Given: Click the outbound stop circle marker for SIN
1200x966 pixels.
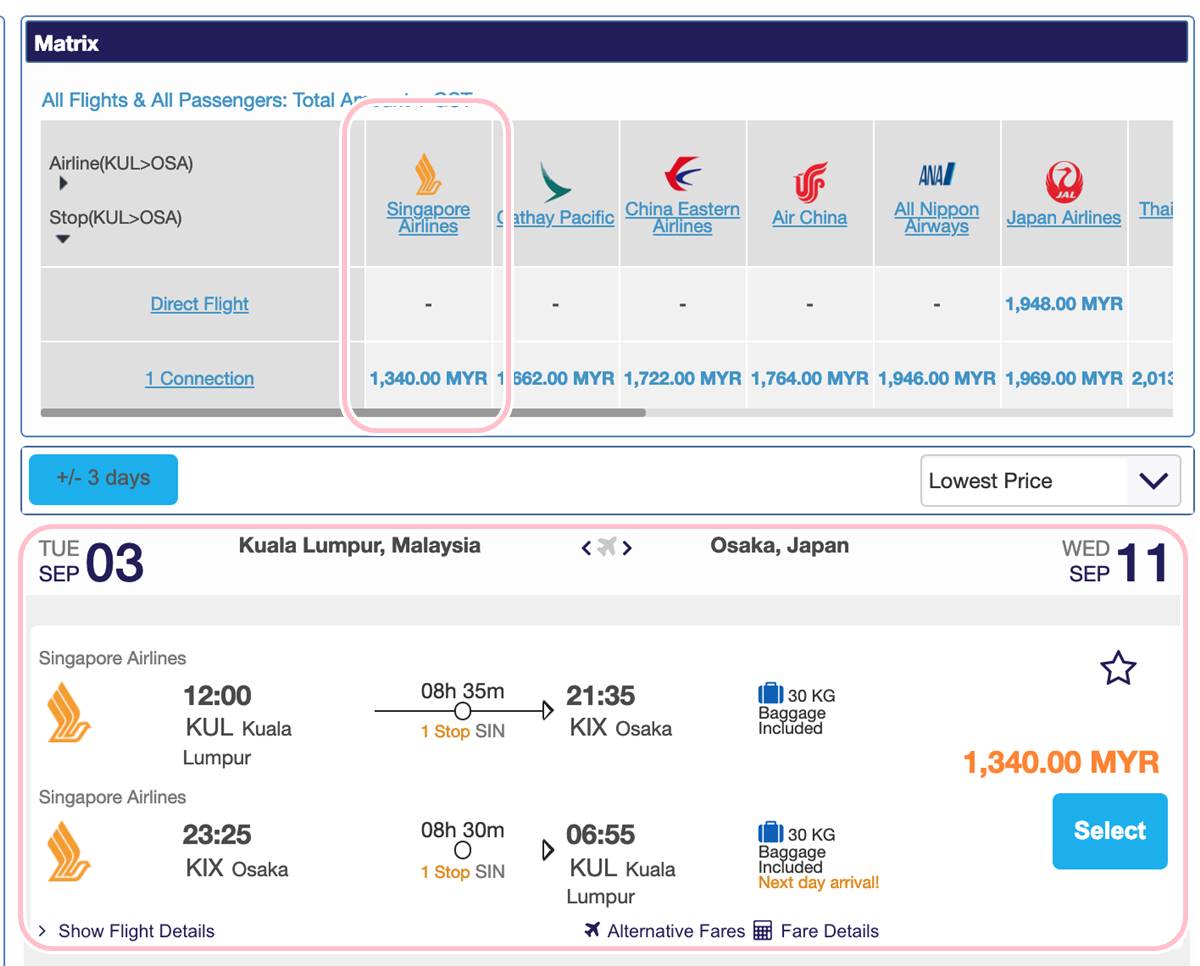Looking at the screenshot, I should [x=463, y=711].
